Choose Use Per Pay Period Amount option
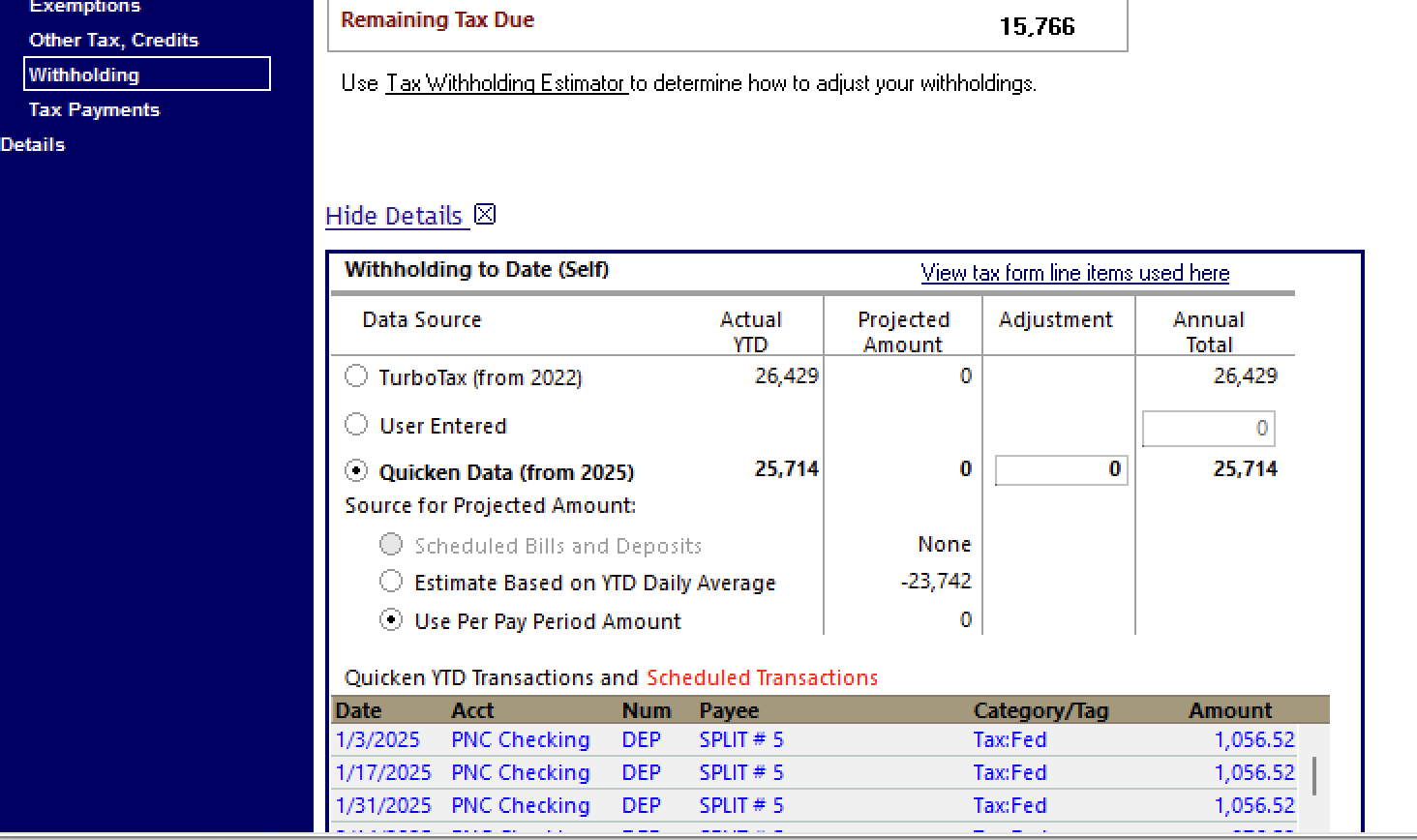This screenshot has height=840, width=1417. pyautogui.click(x=391, y=619)
